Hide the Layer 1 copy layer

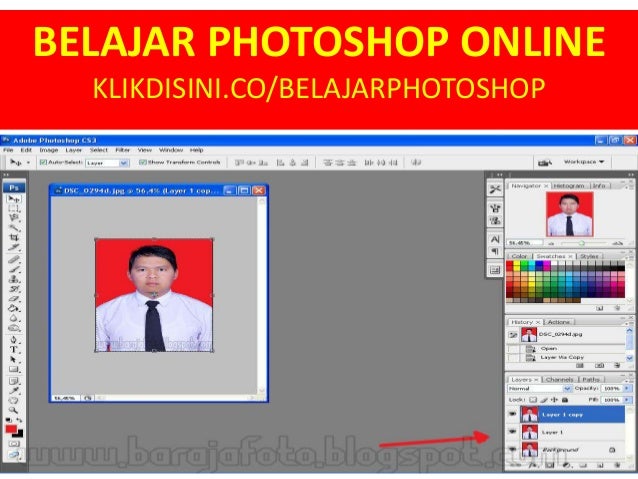click(x=513, y=414)
